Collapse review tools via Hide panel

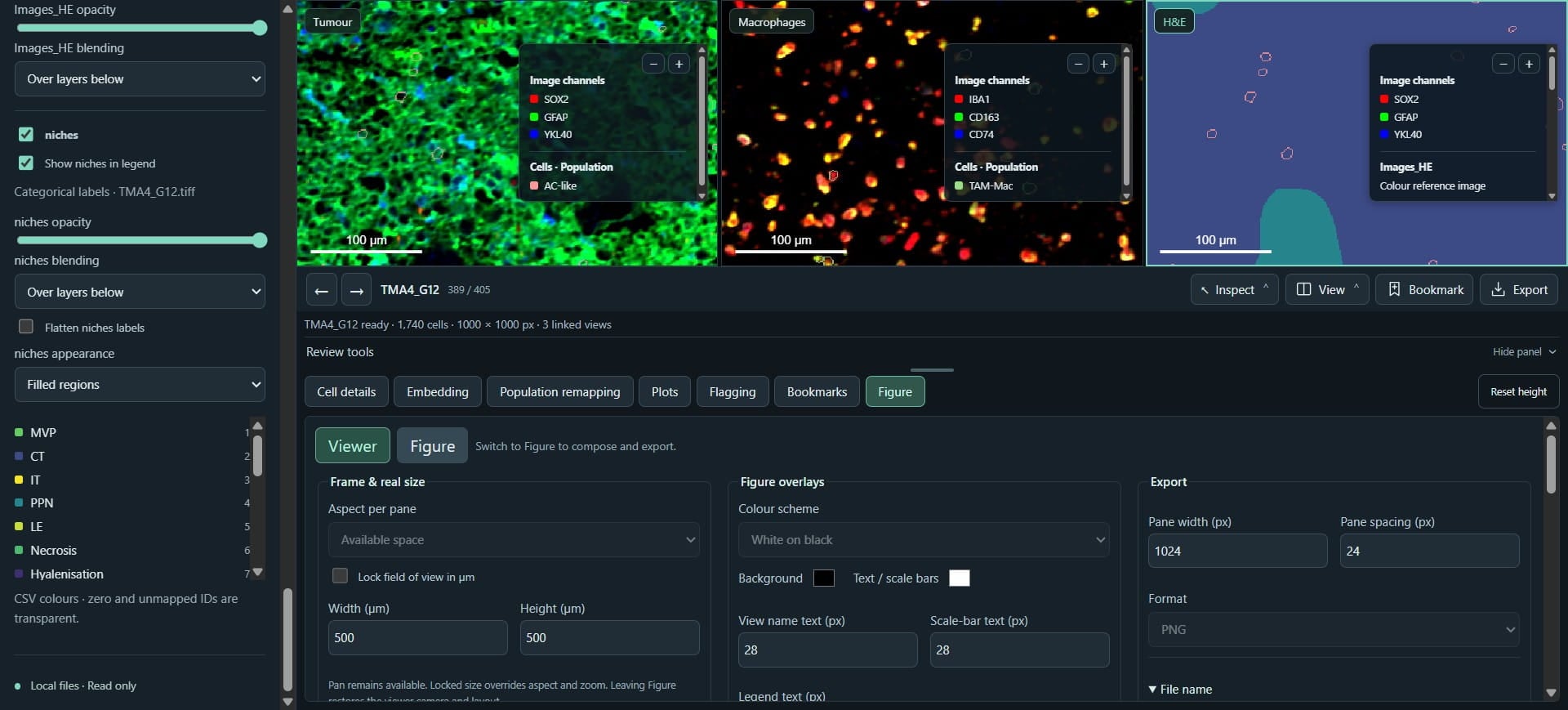pos(1524,352)
